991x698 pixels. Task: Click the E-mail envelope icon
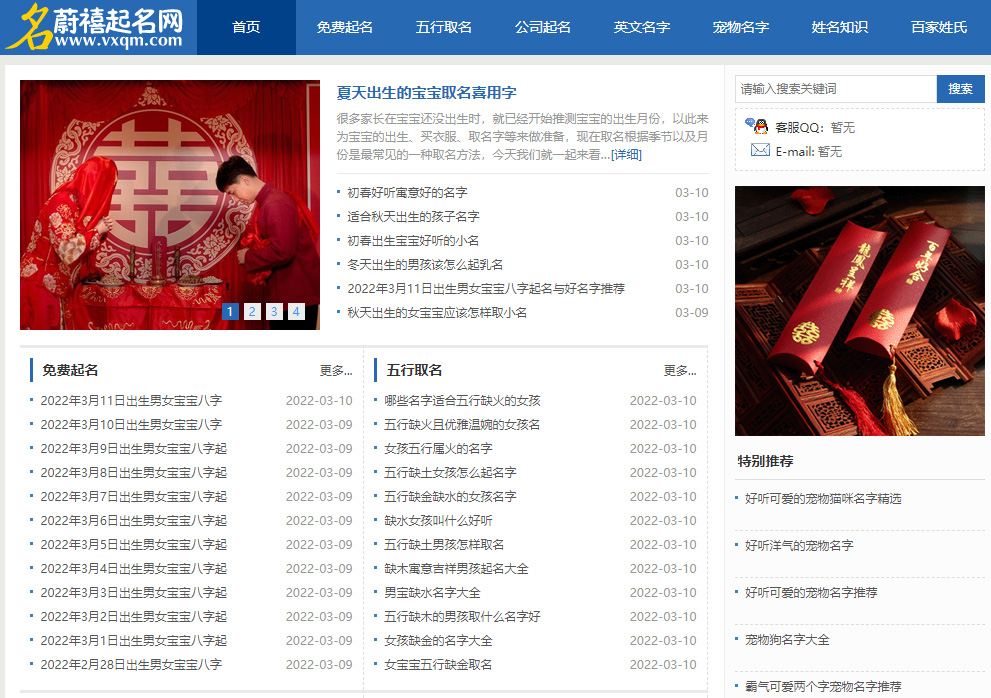coord(760,150)
